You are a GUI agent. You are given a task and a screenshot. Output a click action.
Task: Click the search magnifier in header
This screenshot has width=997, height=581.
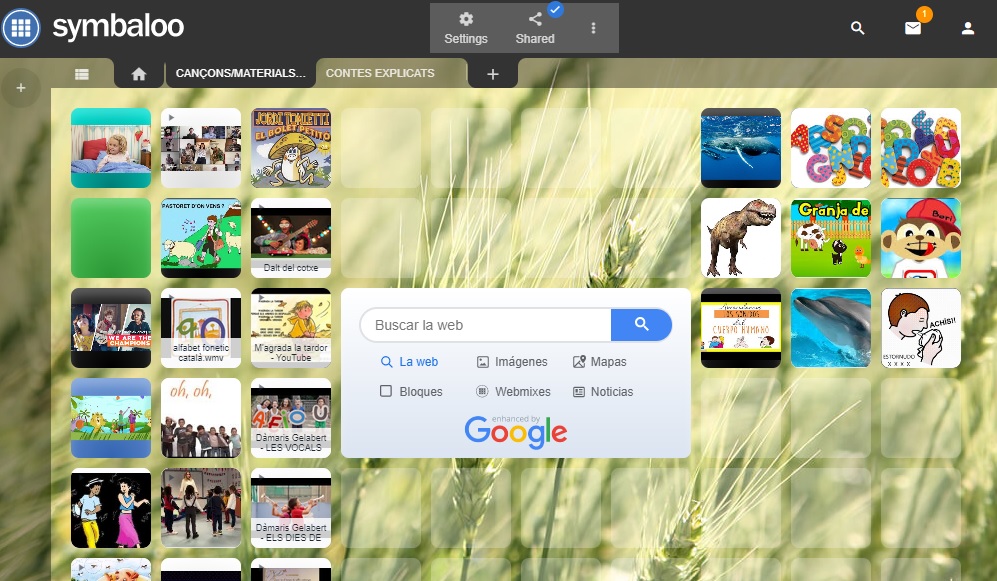(857, 28)
